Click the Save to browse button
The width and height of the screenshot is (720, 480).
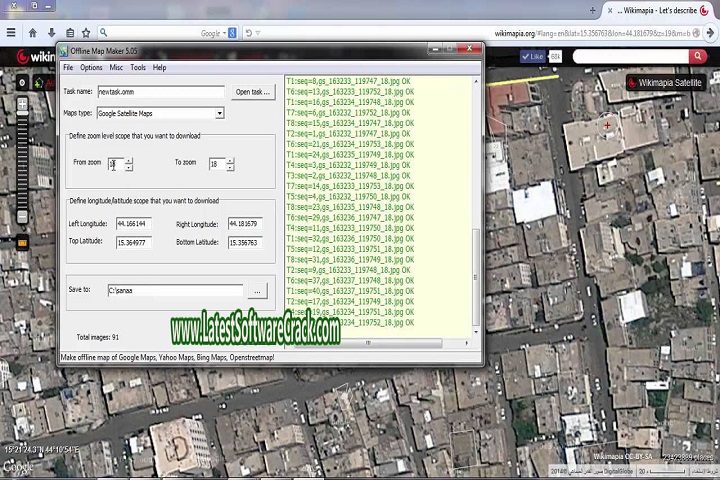pyautogui.click(x=258, y=291)
